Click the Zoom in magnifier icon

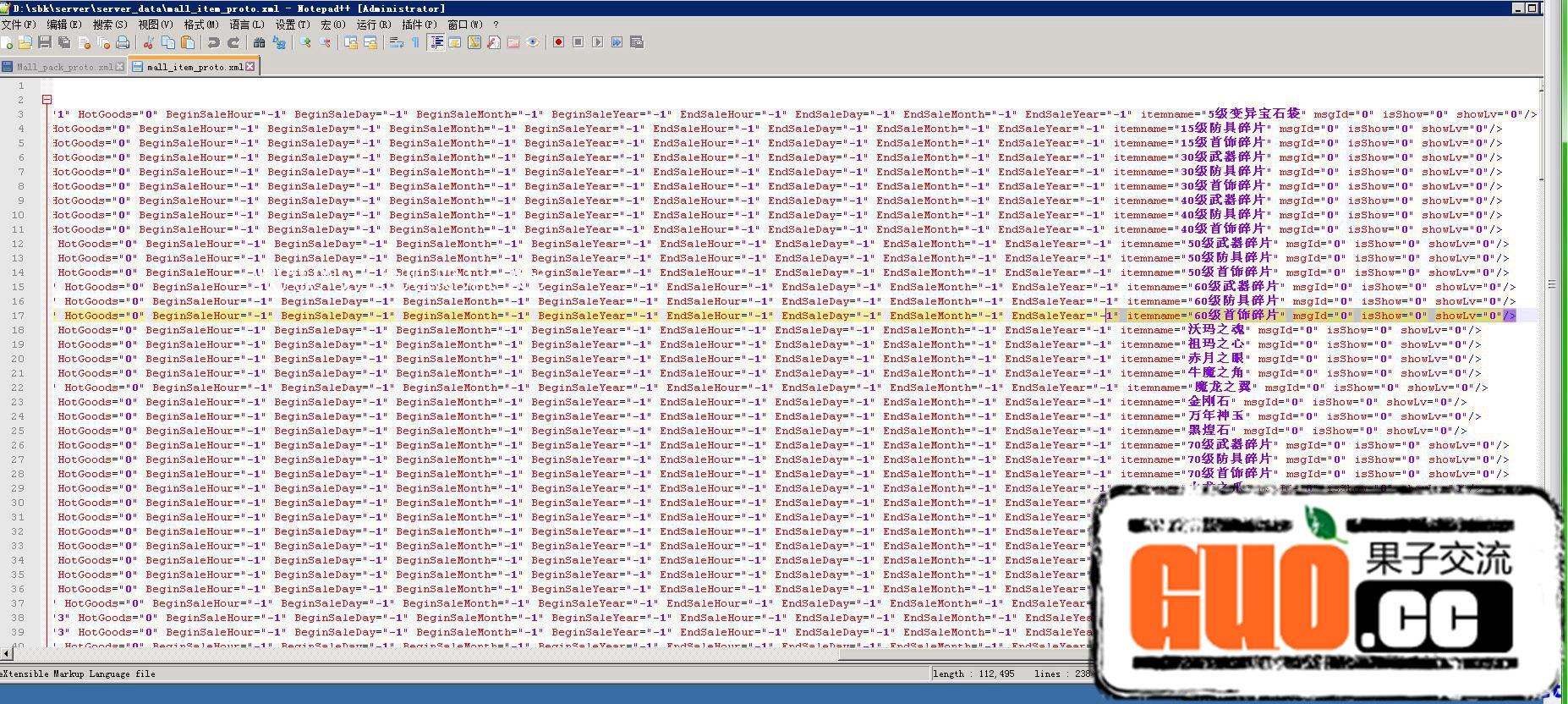coord(305,42)
